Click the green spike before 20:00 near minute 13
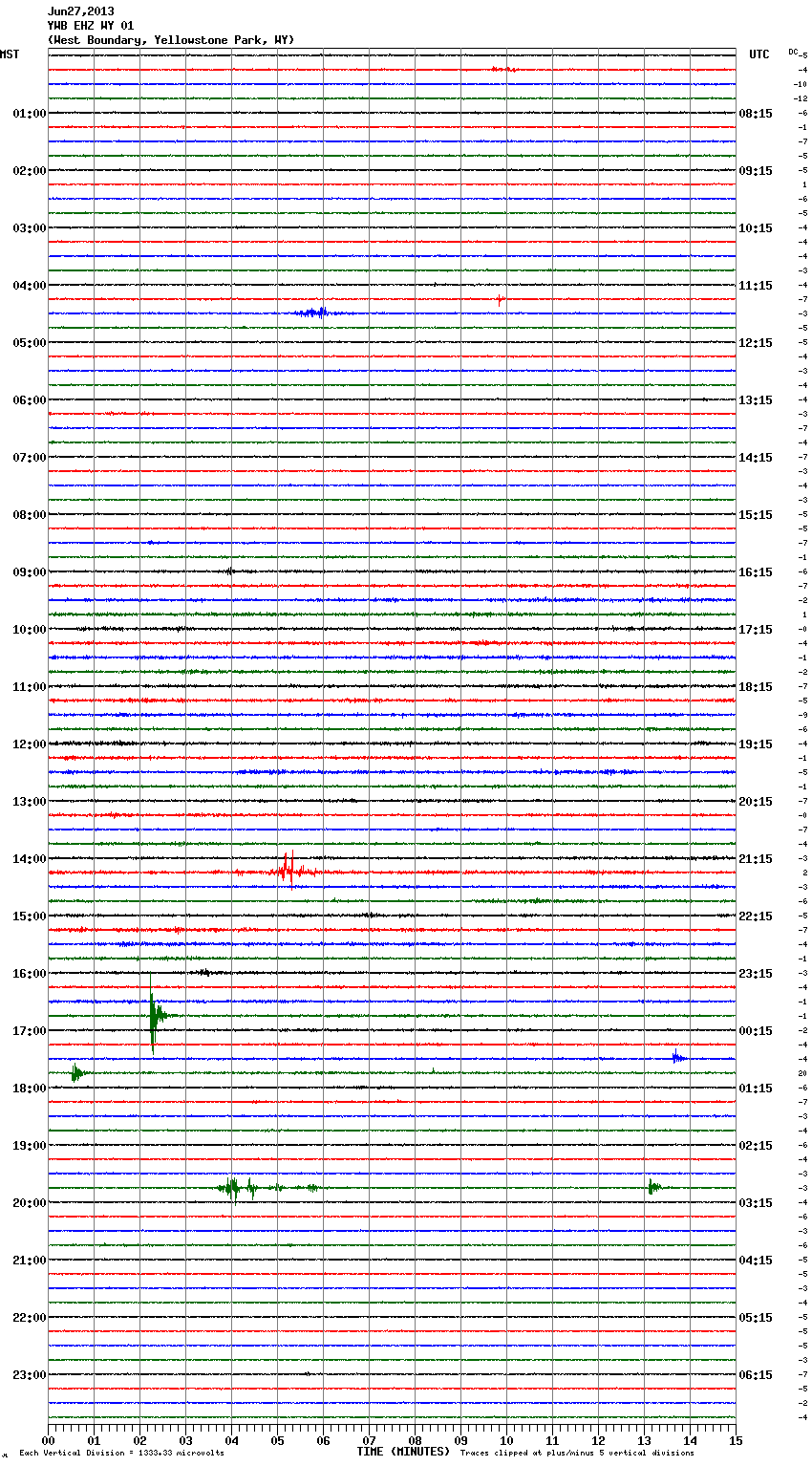This screenshot has width=812, height=1466. (652, 1187)
